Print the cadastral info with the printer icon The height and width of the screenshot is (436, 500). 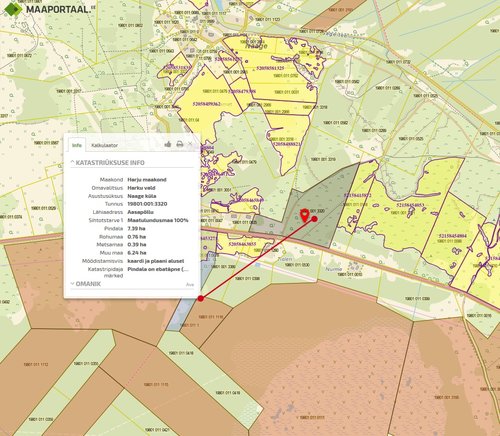pyautogui.click(x=180, y=144)
